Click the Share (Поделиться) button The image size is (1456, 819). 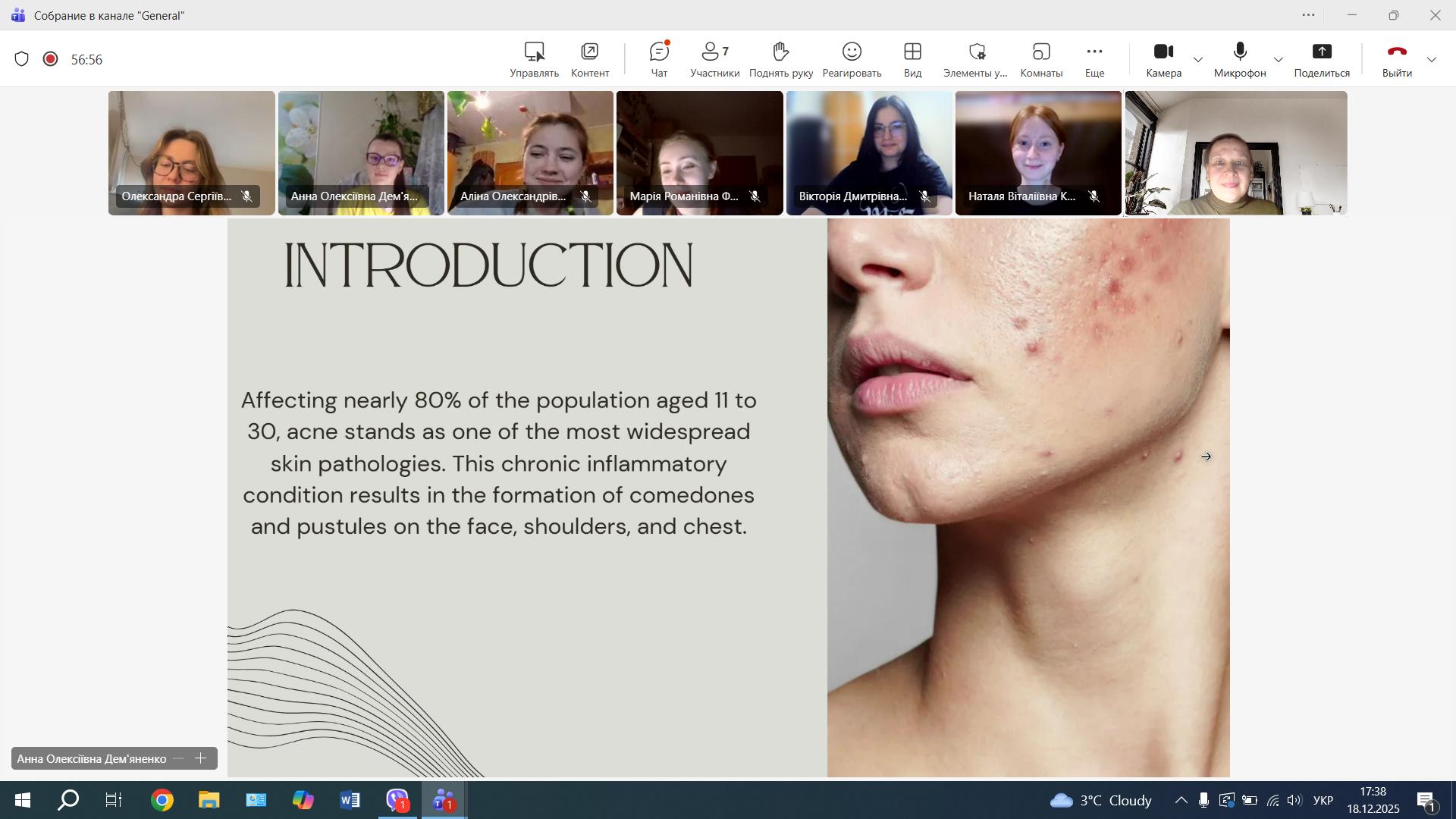click(x=1321, y=59)
